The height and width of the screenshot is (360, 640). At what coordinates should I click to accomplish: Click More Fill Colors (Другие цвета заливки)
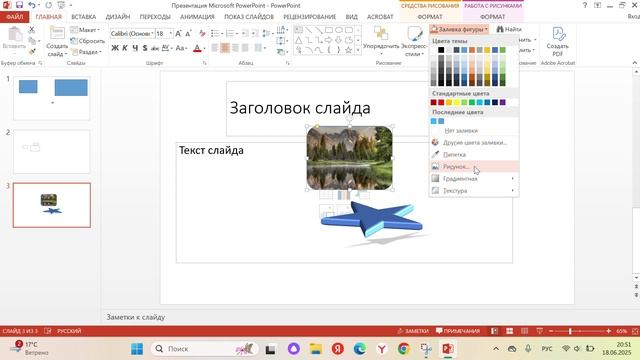pos(474,142)
